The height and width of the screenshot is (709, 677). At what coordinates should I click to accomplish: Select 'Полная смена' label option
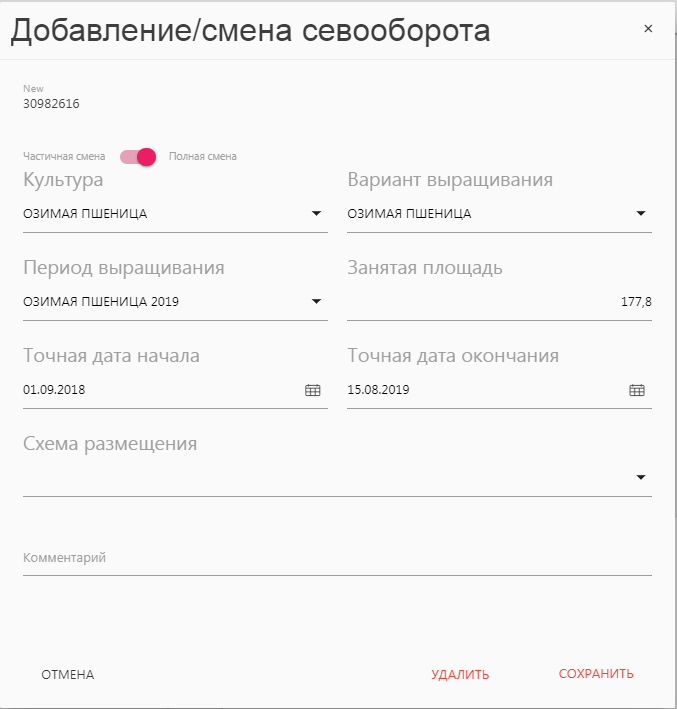tap(203, 156)
